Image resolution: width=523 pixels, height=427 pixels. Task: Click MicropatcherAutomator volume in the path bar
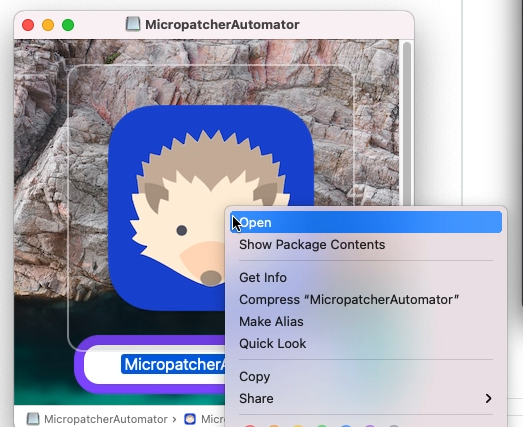[105, 419]
